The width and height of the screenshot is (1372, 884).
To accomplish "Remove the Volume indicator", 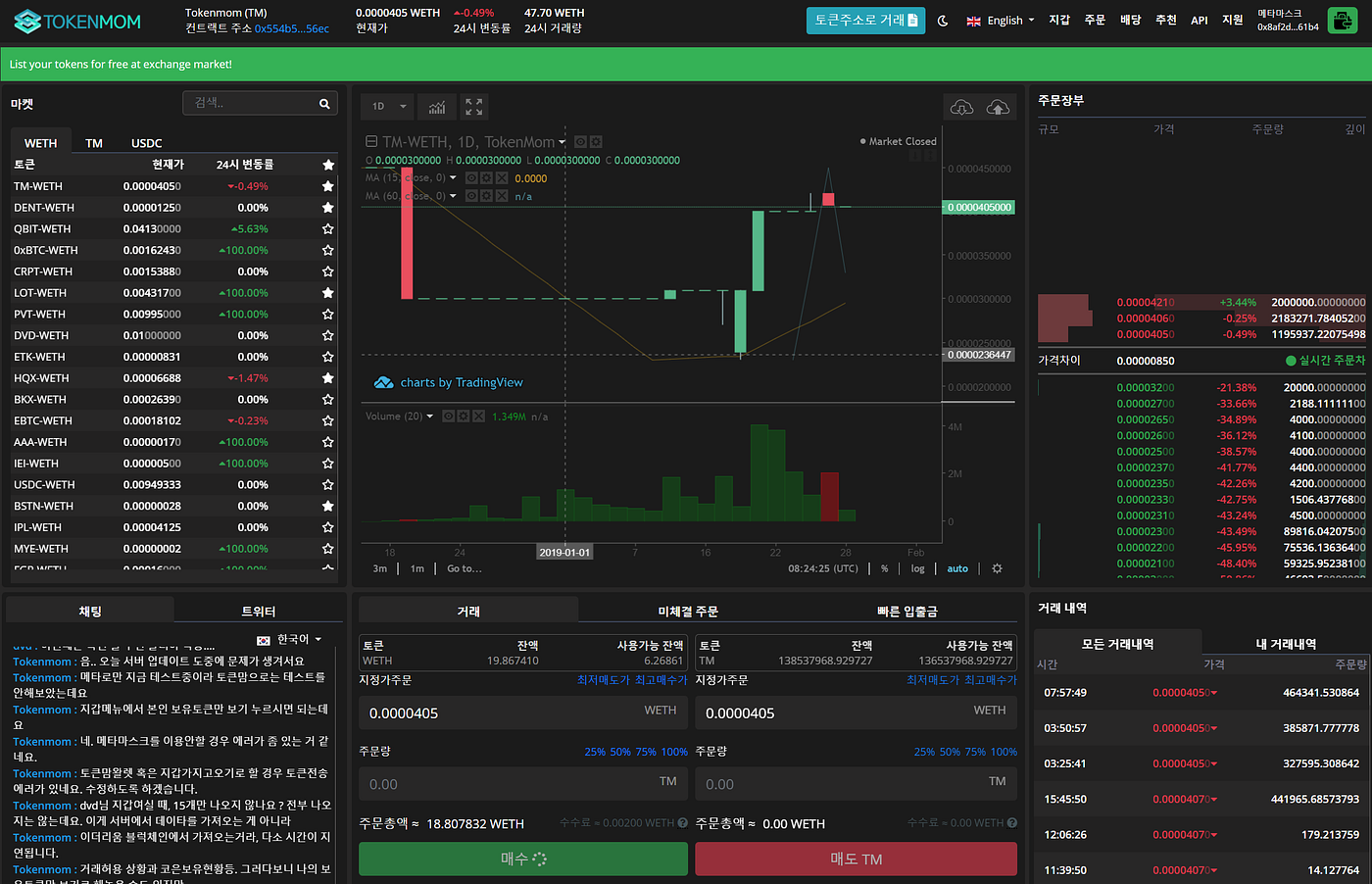I will [x=479, y=417].
